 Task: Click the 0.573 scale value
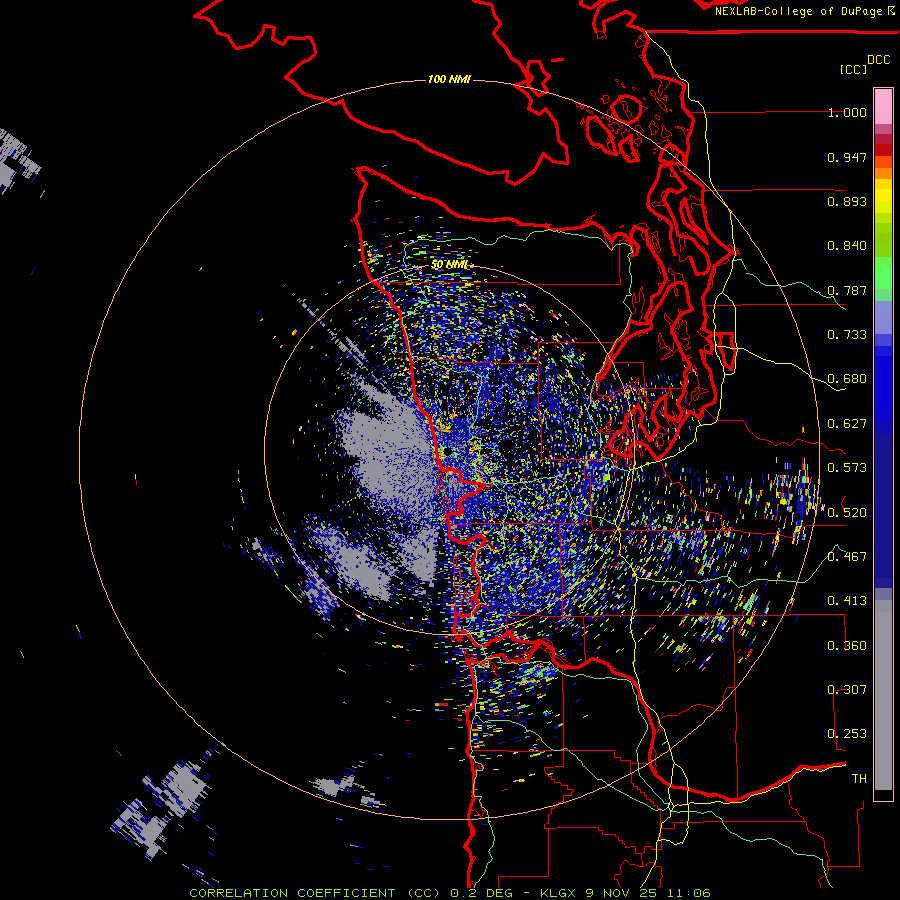point(847,468)
